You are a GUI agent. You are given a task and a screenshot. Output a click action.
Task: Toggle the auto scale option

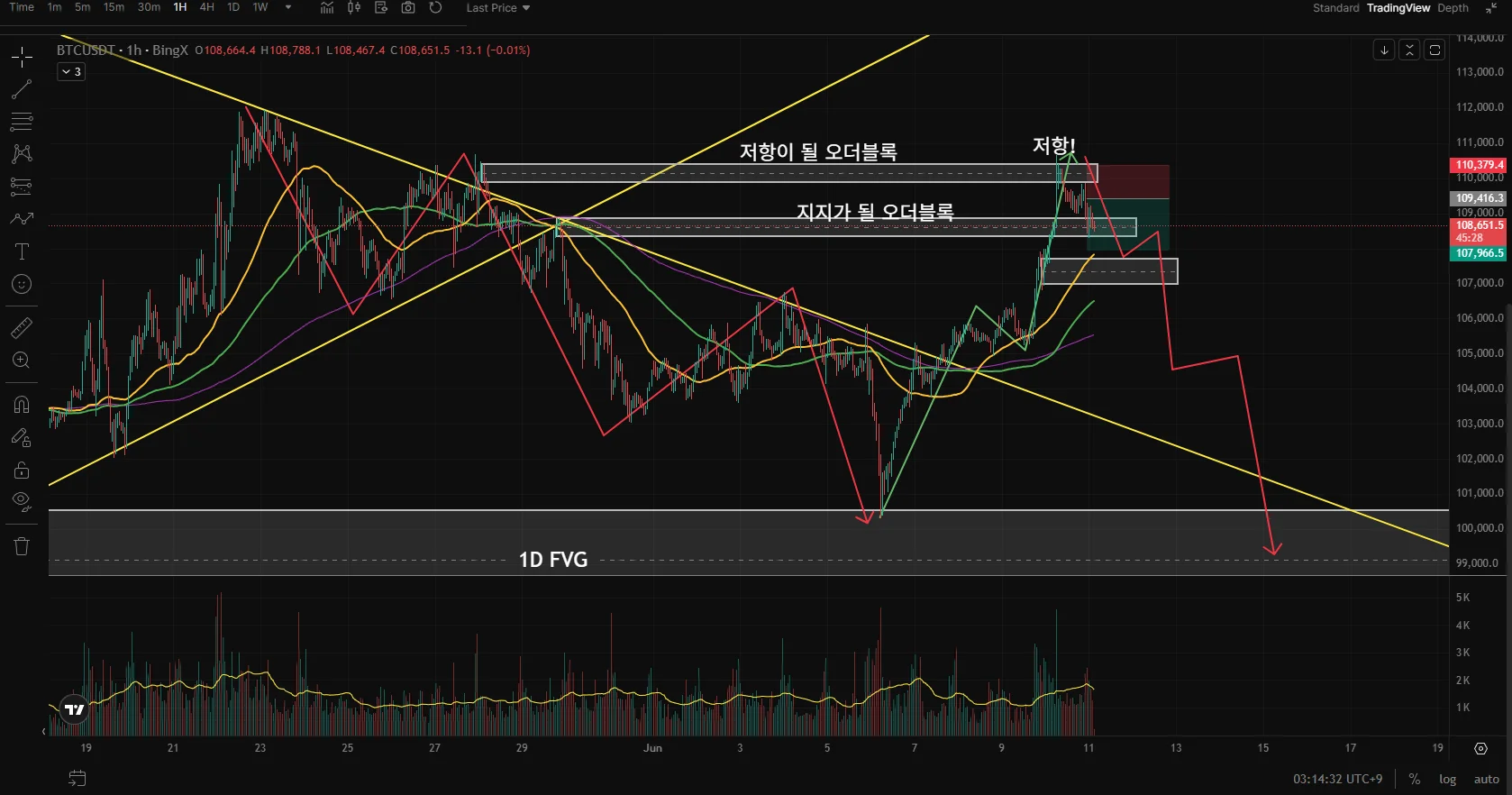coord(1487,779)
